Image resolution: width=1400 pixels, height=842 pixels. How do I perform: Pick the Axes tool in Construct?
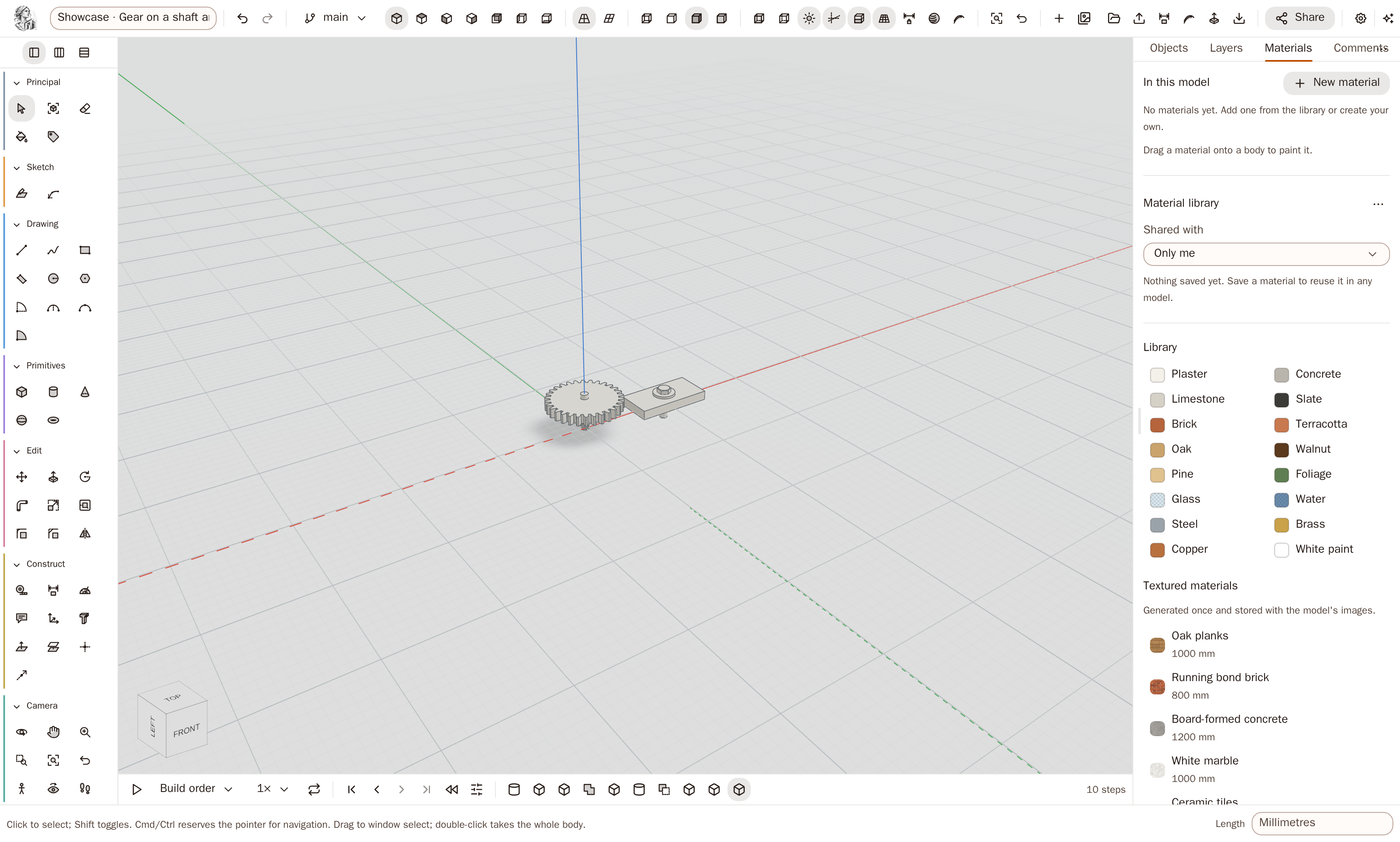click(53, 619)
